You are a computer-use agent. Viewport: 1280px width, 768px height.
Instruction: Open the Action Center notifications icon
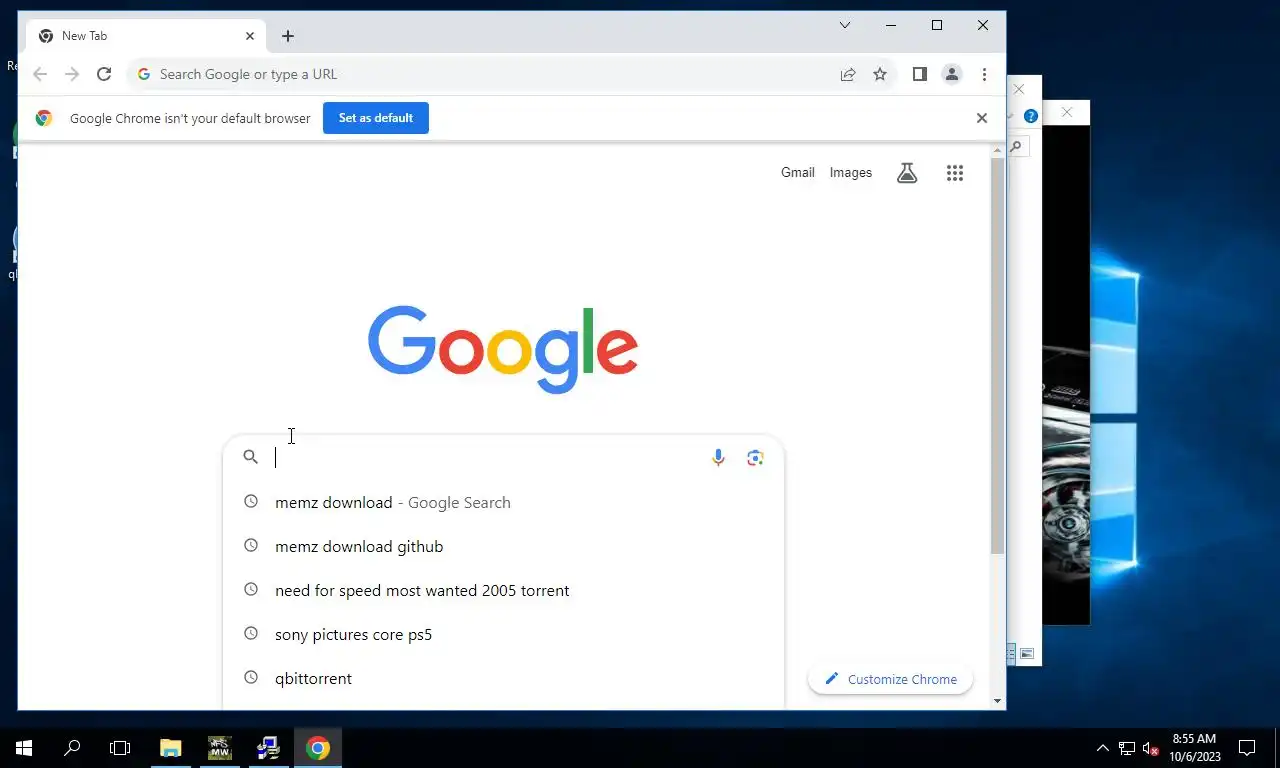tap(1247, 748)
